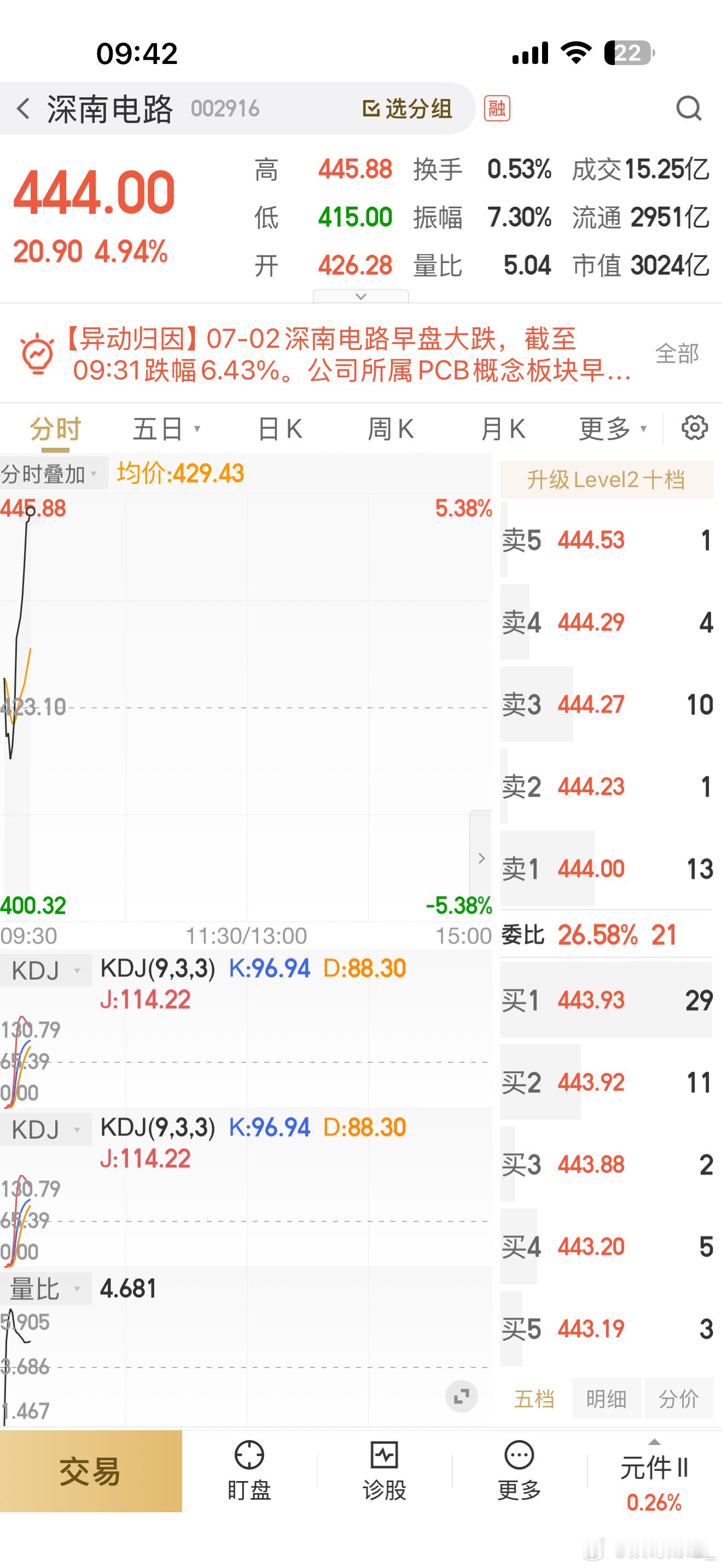Image resolution: width=722 pixels, height=1568 pixels.
Task: Tap 卖2 price 444.23 row
Action: click(x=607, y=786)
